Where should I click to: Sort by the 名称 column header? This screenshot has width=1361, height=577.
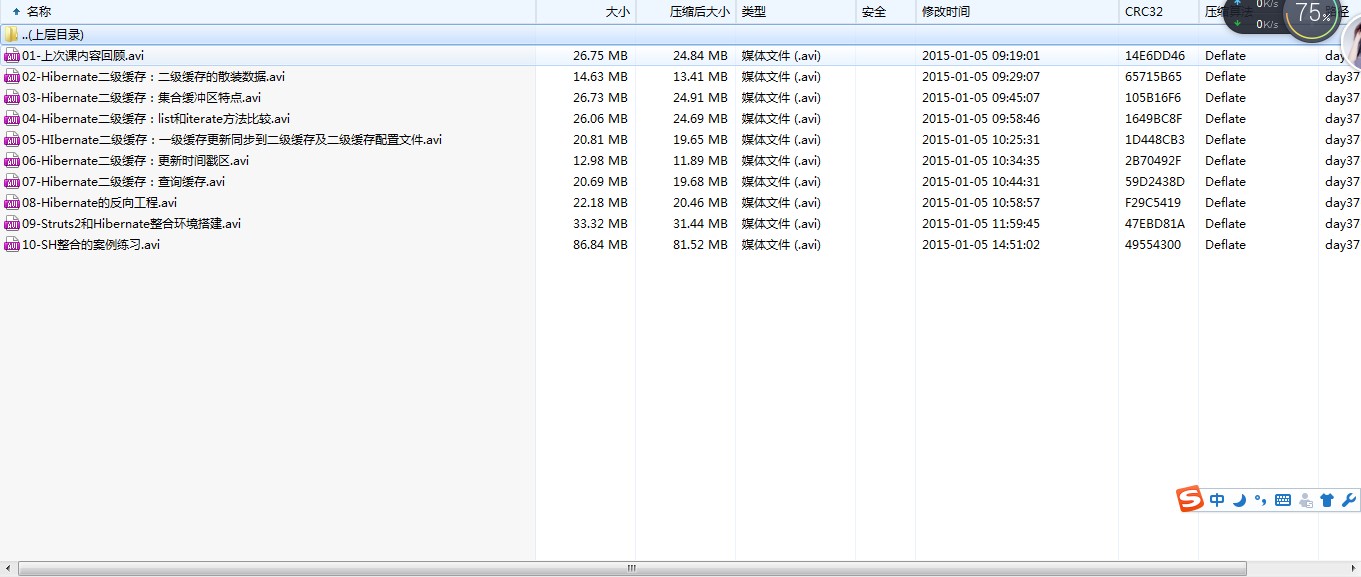268,12
